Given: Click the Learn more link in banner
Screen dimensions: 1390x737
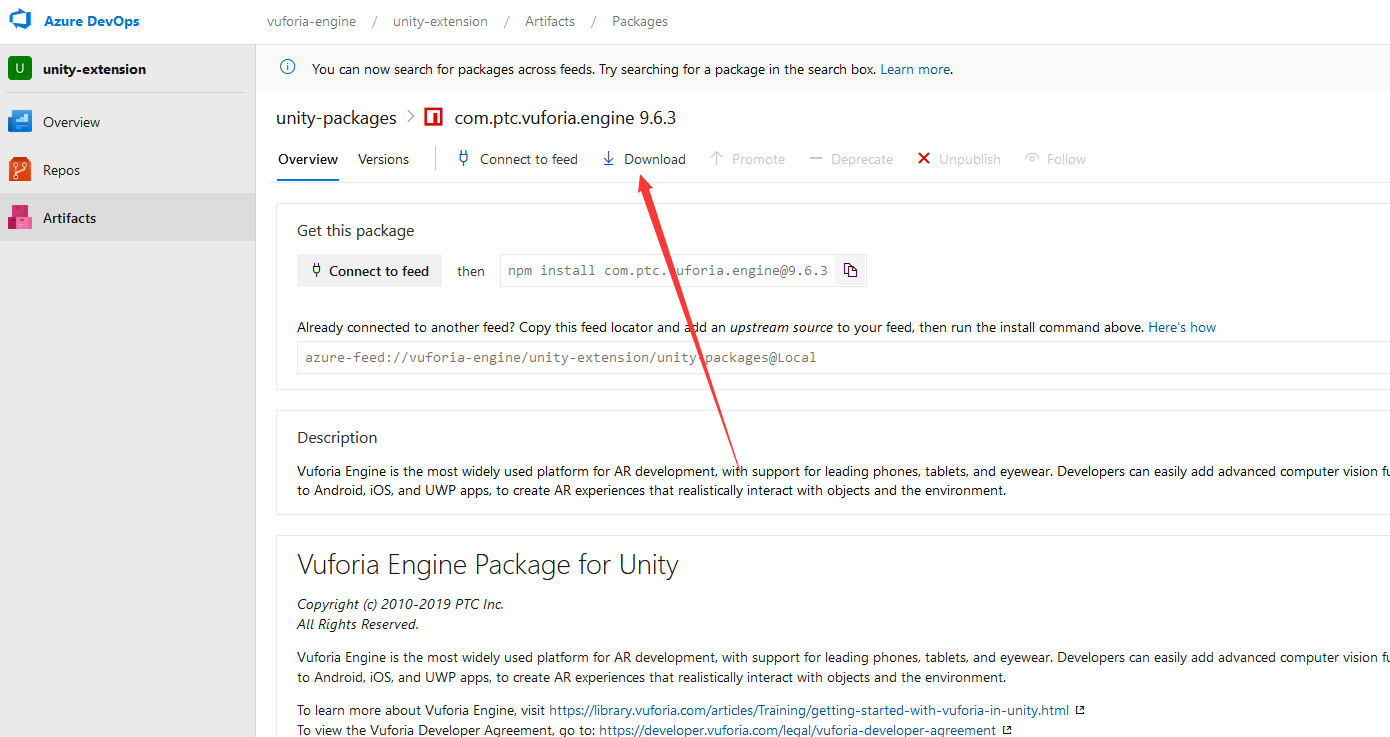Looking at the screenshot, I should click(x=915, y=69).
